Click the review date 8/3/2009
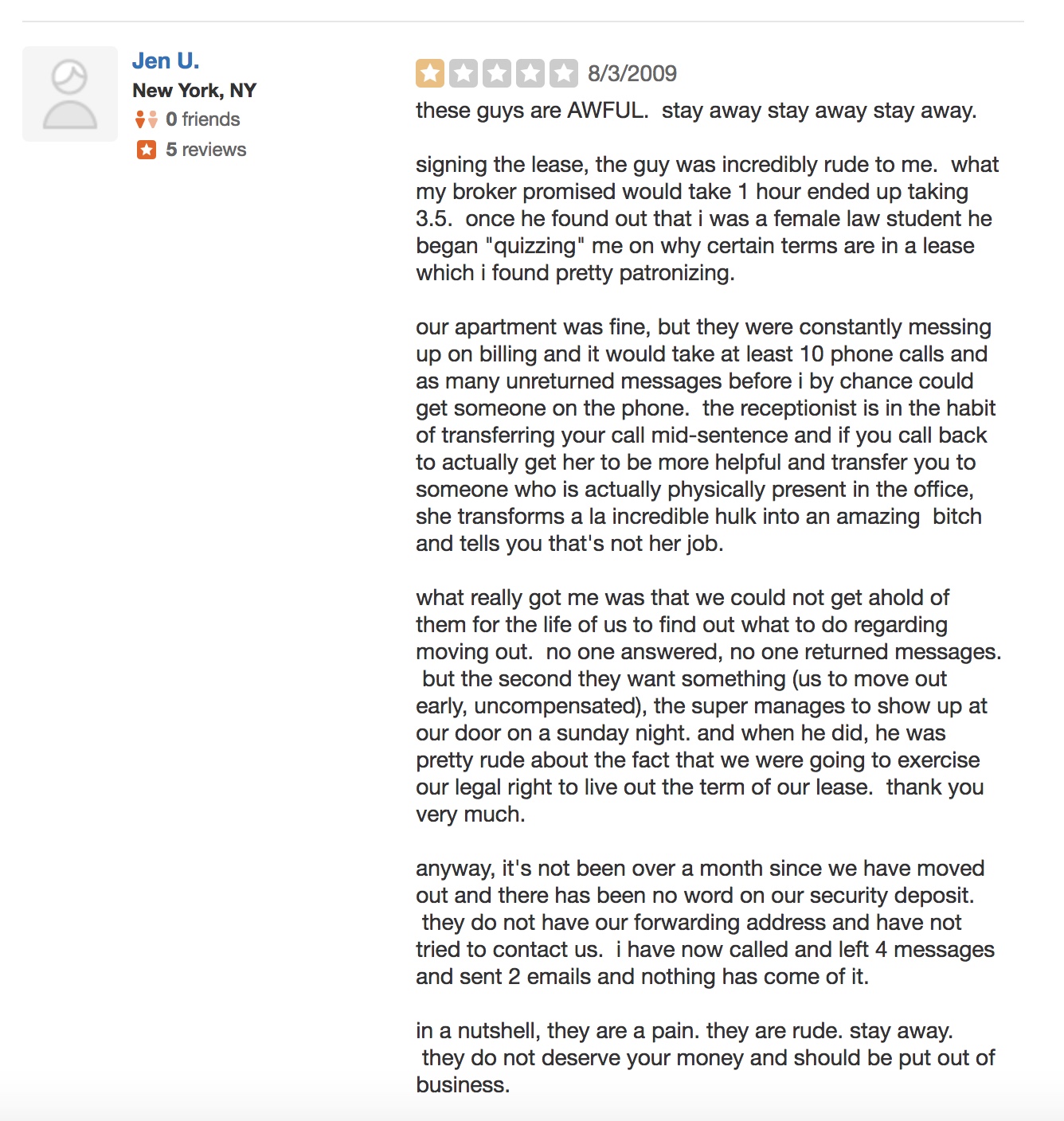 [x=632, y=73]
